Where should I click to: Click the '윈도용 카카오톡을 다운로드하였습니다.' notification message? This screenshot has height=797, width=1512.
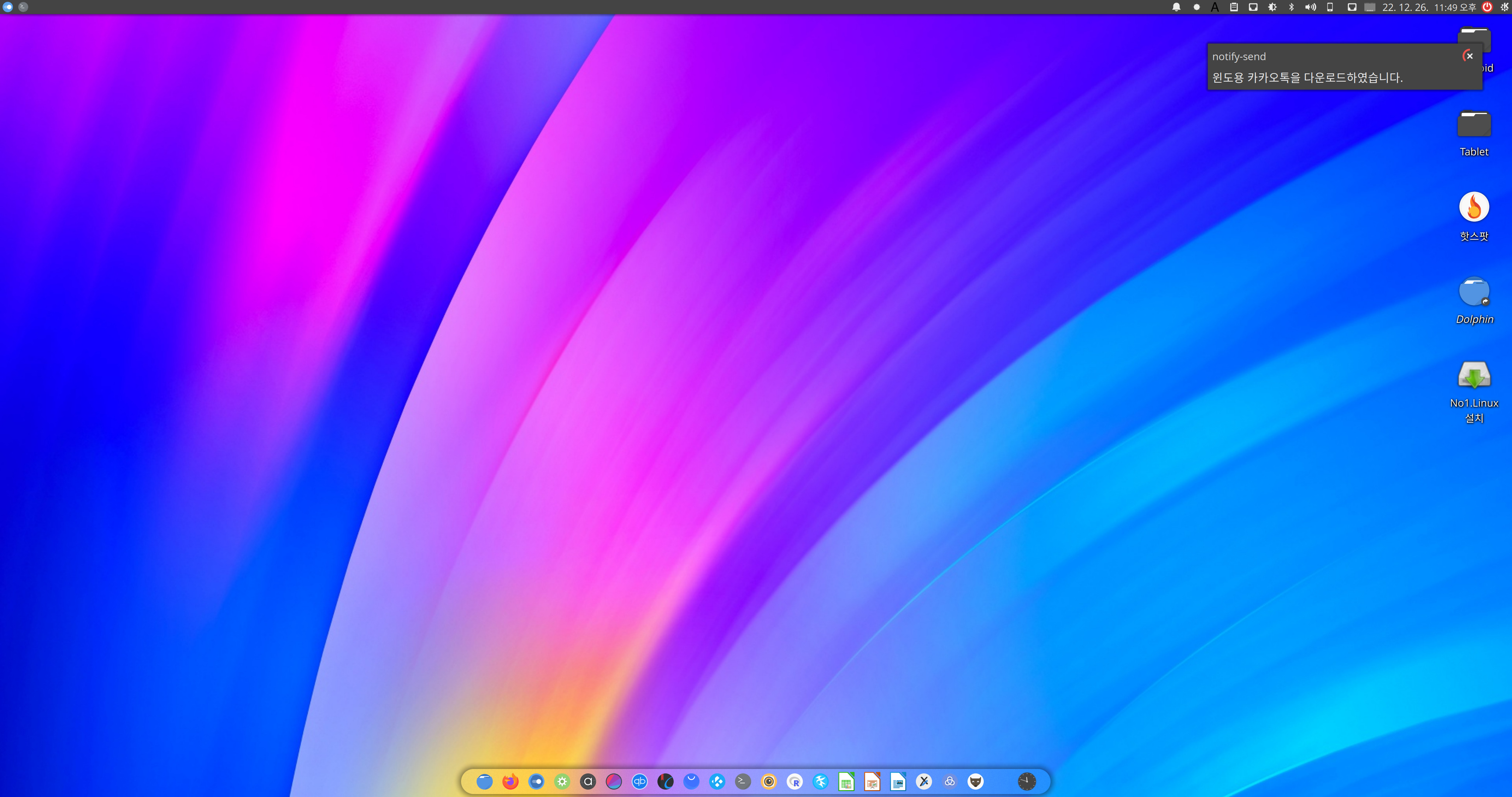(x=1307, y=77)
